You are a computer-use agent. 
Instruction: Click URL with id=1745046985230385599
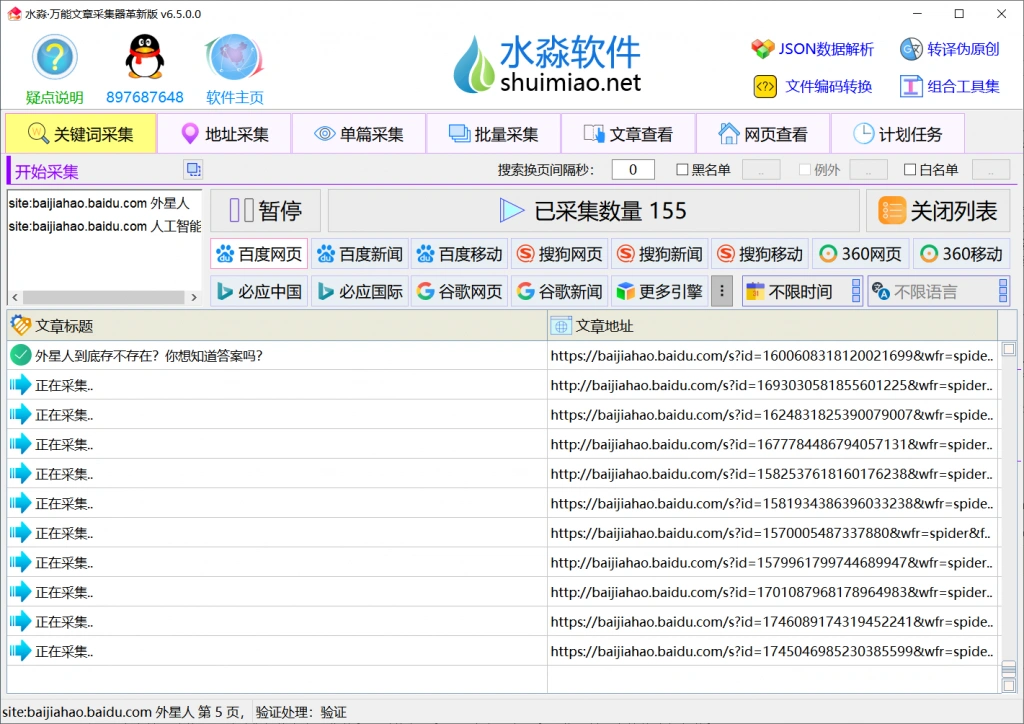click(771, 652)
